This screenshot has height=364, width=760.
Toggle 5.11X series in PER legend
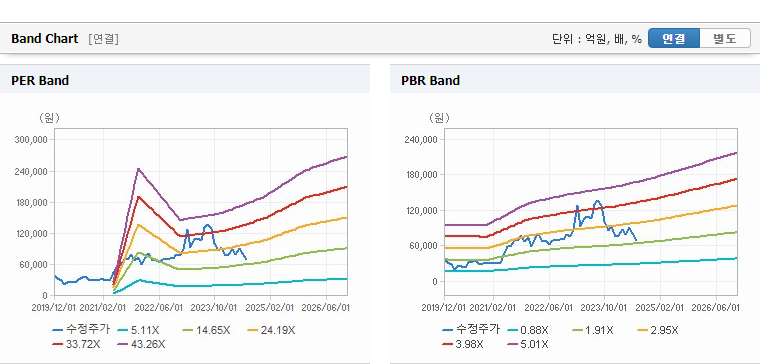click(138, 330)
